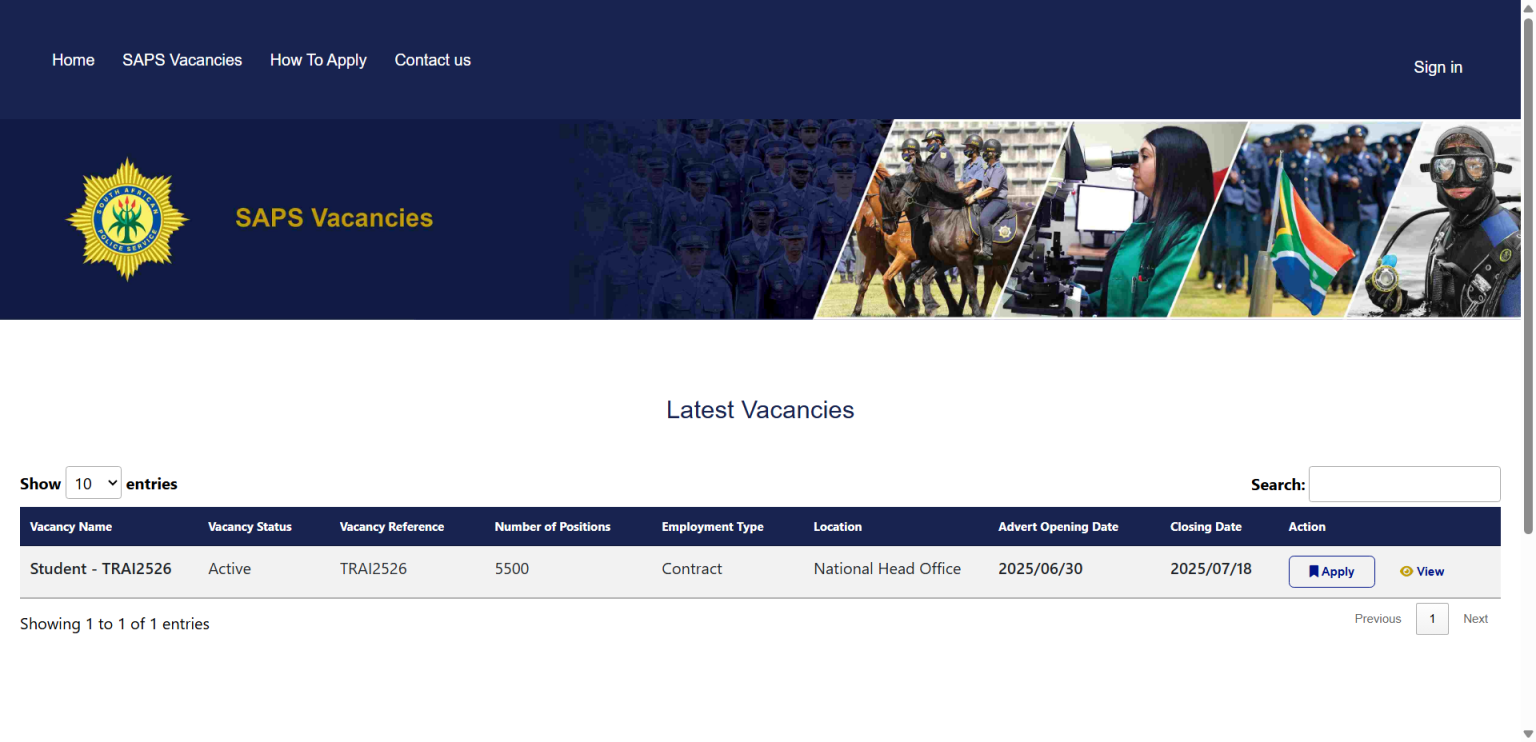This screenshot has height=742, width=1536.
Task: Click the bookmark icon inside Apply button
Action: point(1313,571)
